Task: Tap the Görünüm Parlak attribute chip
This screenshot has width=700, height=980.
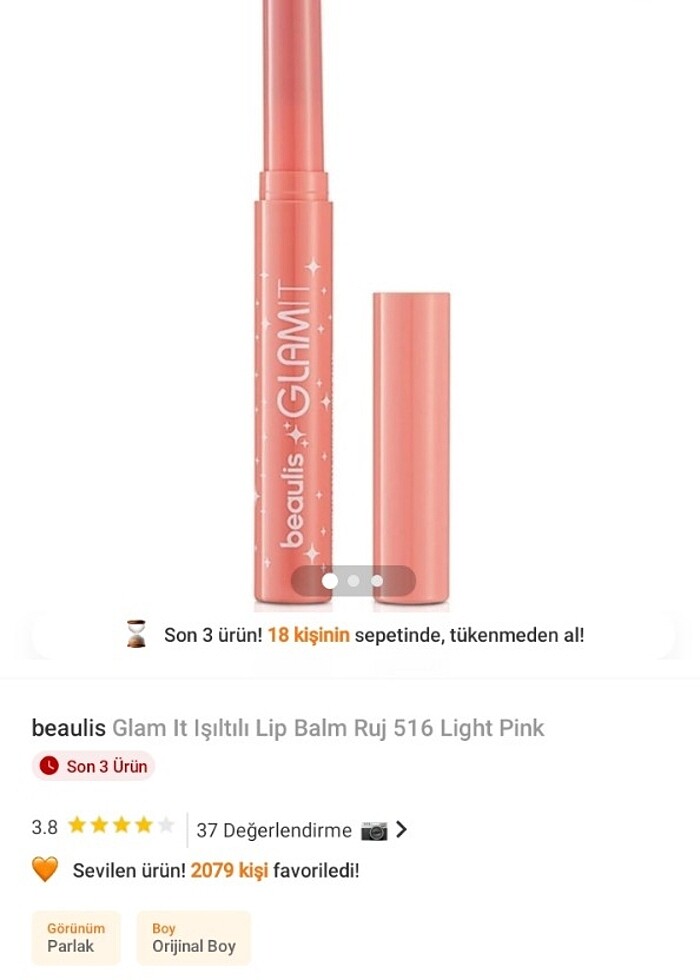Action: tap(76, 938)
